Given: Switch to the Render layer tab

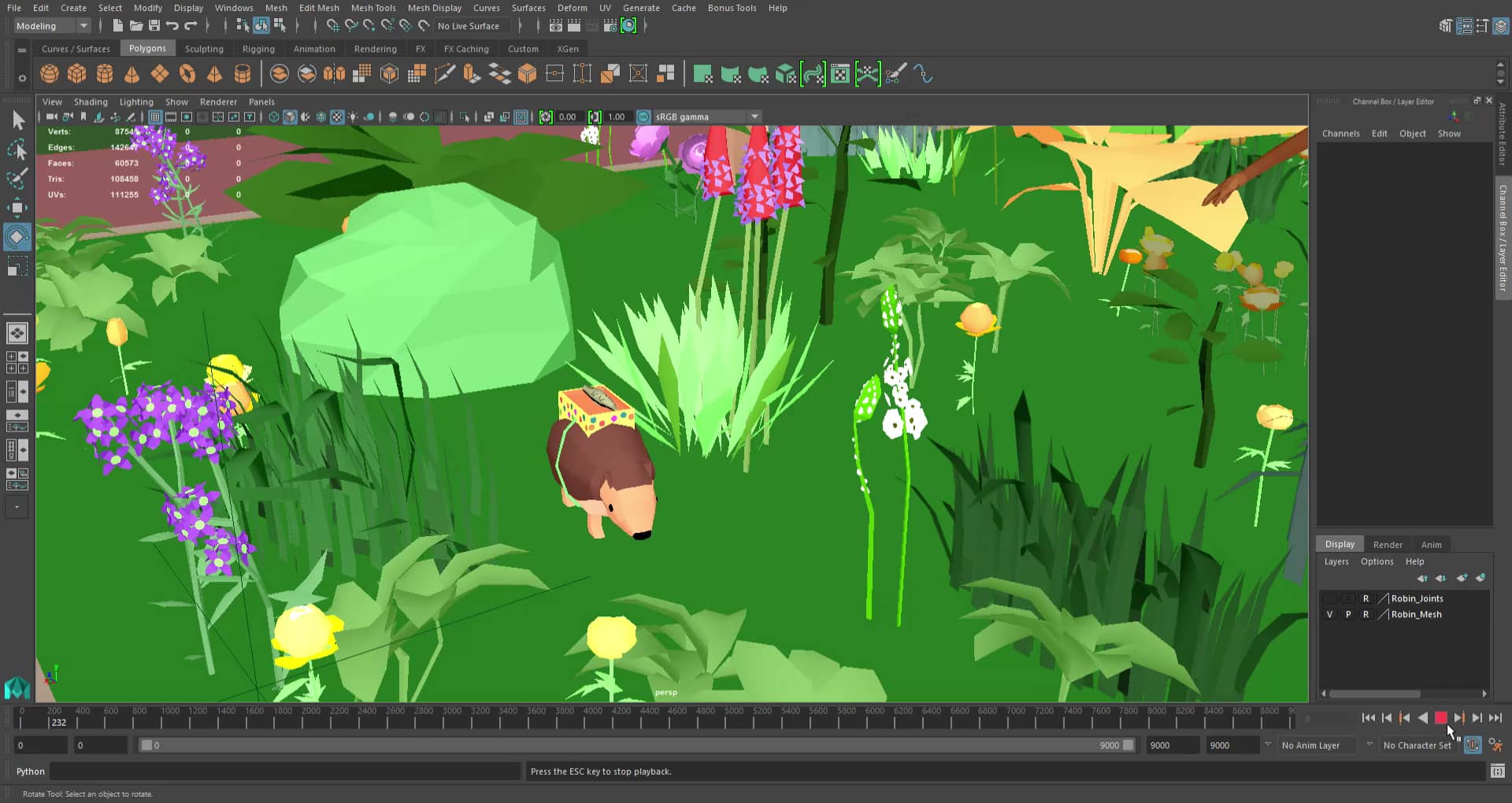Looking at the screenshot, I should [1388, 544].
